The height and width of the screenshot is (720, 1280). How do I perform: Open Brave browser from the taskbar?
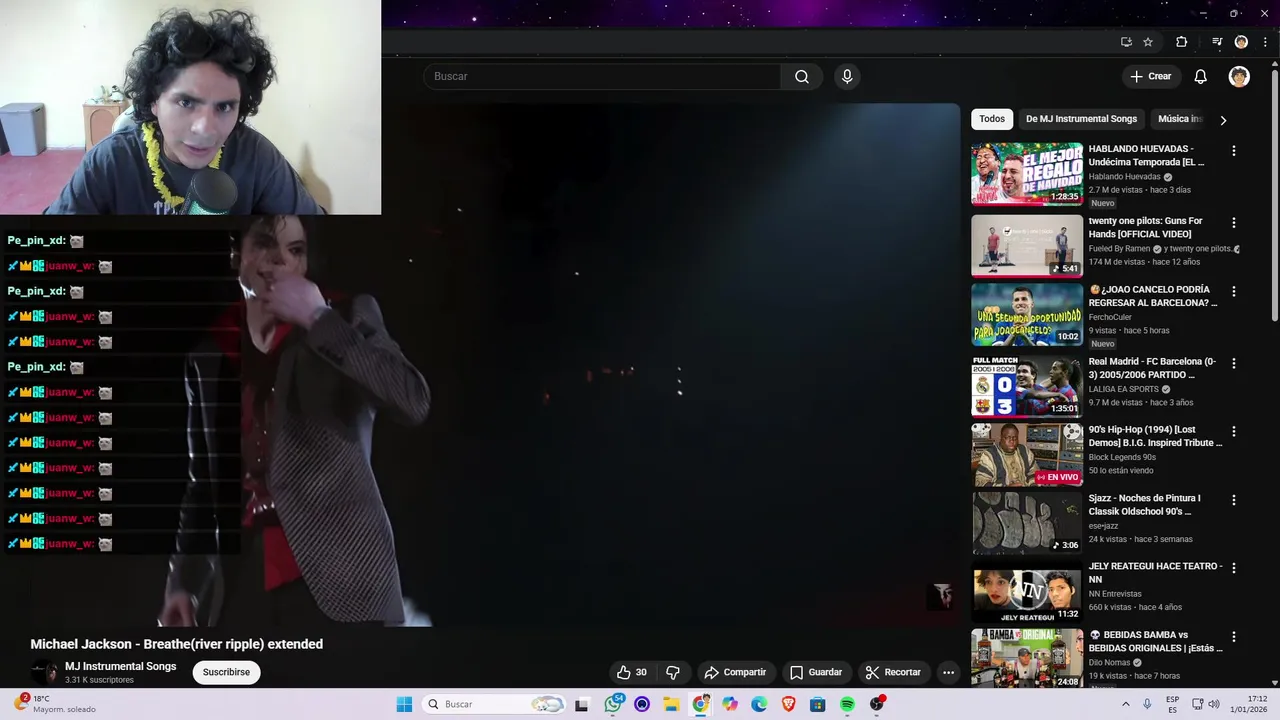click(x=788, y=704)
